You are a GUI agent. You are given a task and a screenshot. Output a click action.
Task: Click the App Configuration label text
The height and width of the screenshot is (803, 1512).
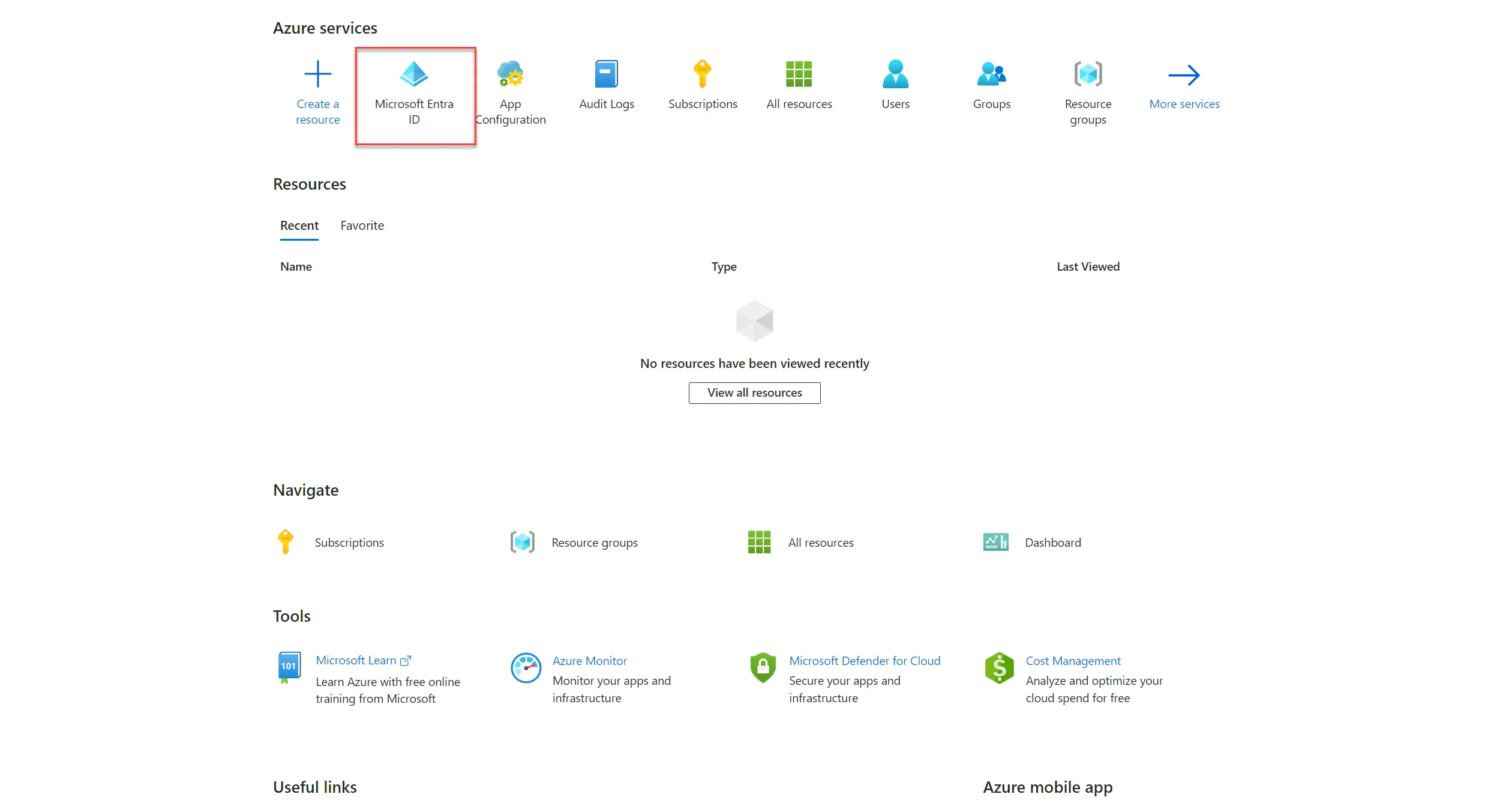[510, 112]
